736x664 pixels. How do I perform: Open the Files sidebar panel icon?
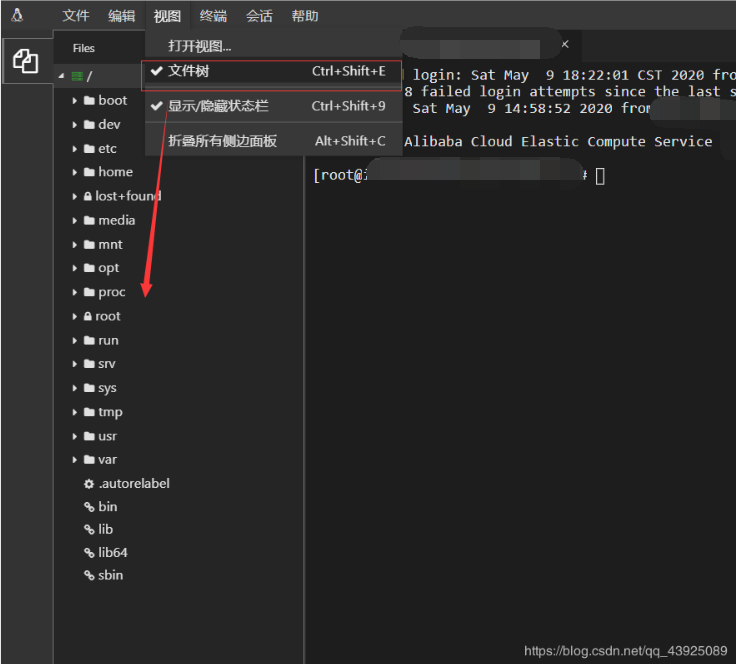coord(25,61)
